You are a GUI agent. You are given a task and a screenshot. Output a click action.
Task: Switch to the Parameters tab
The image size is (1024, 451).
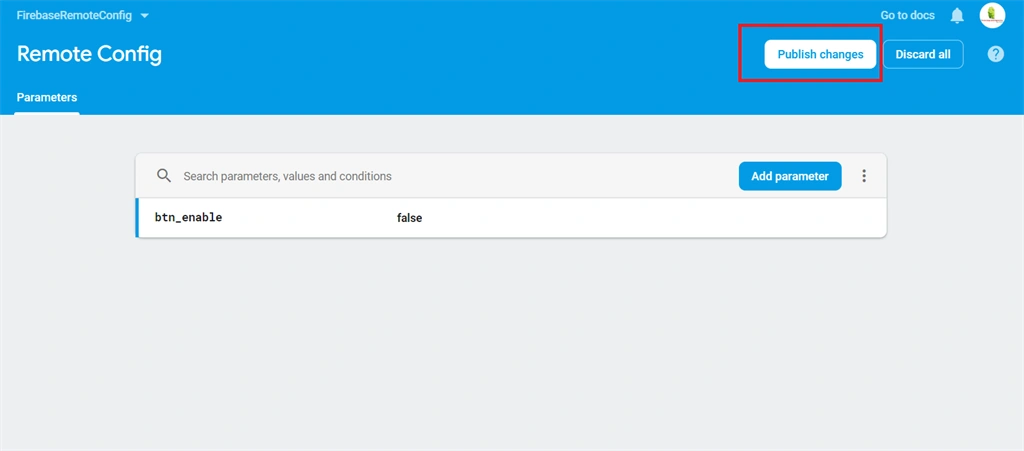47,98
